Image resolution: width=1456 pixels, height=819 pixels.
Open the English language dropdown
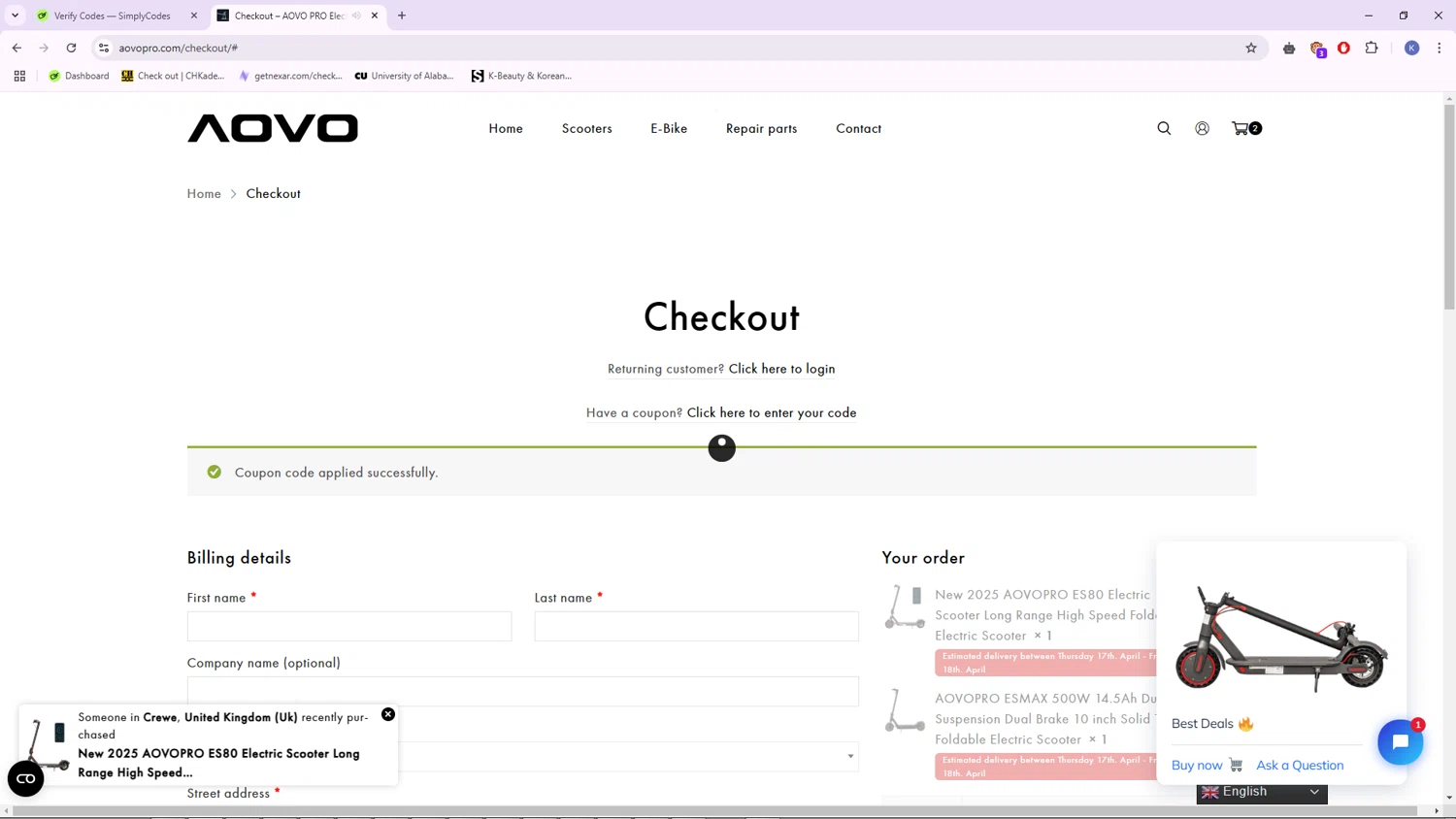click(1262, 792)
